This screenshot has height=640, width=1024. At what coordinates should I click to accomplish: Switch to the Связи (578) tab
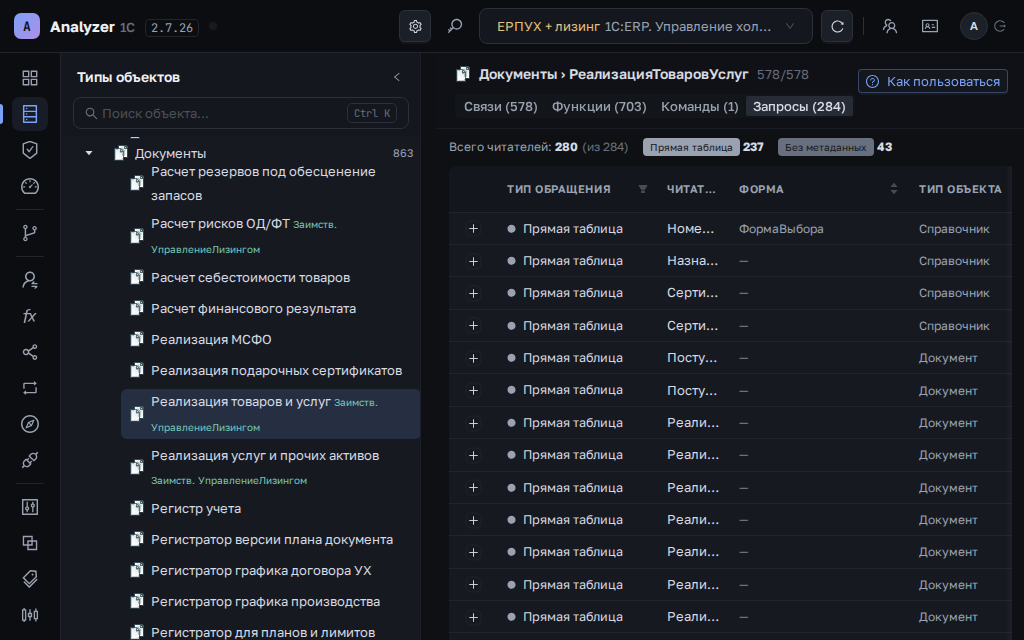pos(501,106)
